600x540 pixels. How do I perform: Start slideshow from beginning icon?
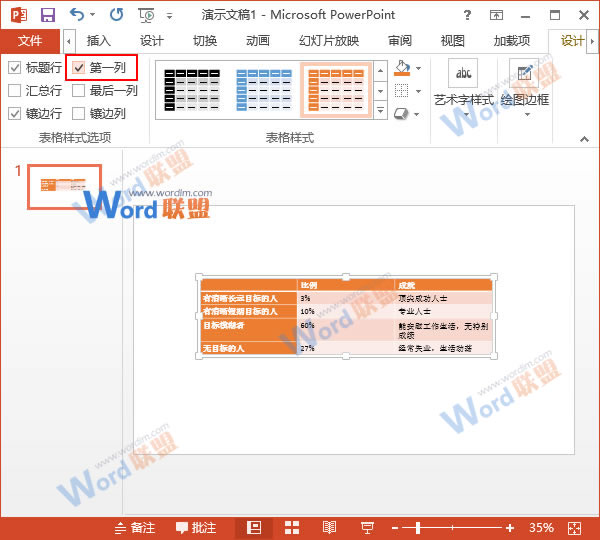point(147,15)
